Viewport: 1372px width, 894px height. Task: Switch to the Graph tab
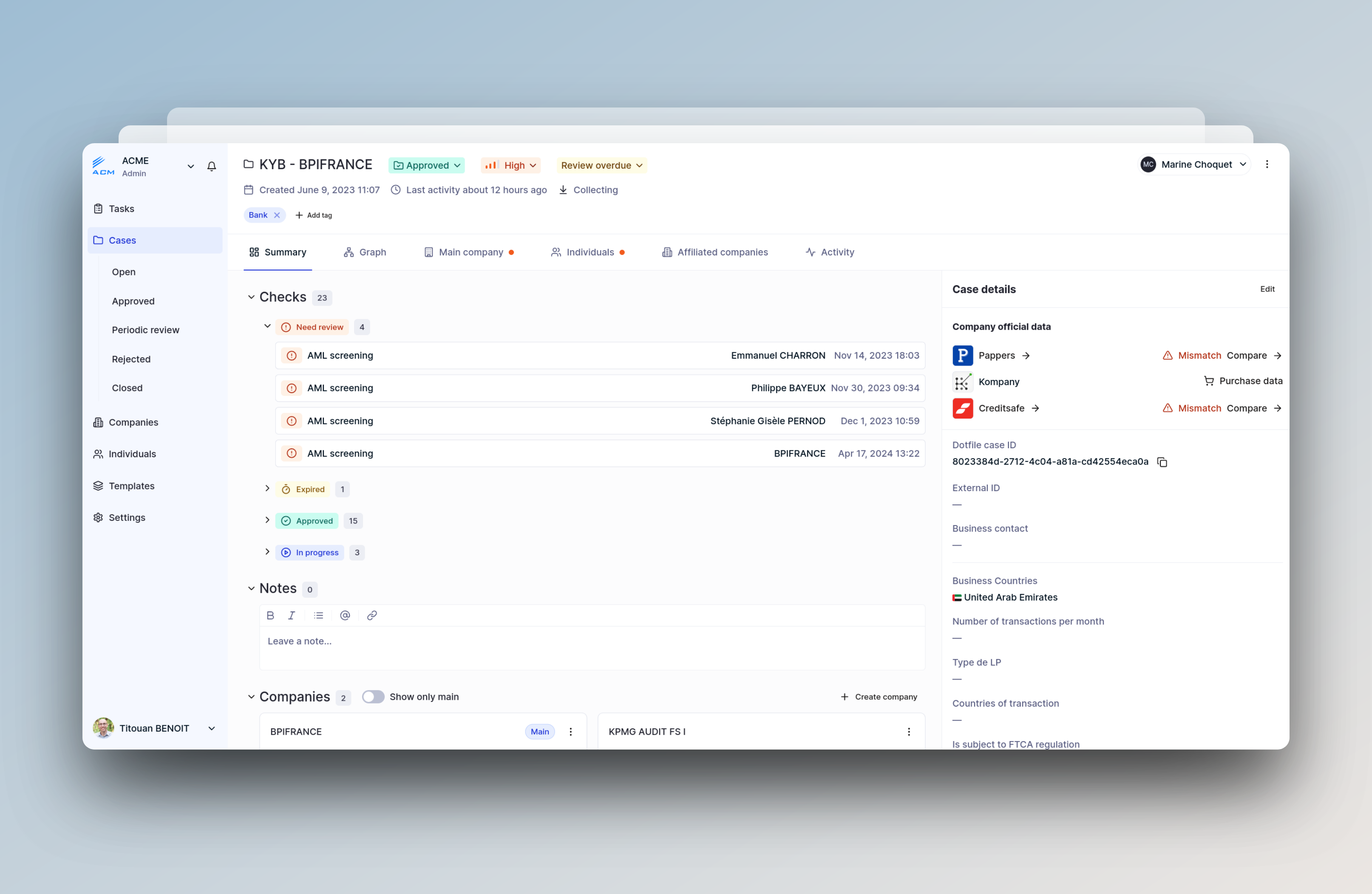(365, 252)
